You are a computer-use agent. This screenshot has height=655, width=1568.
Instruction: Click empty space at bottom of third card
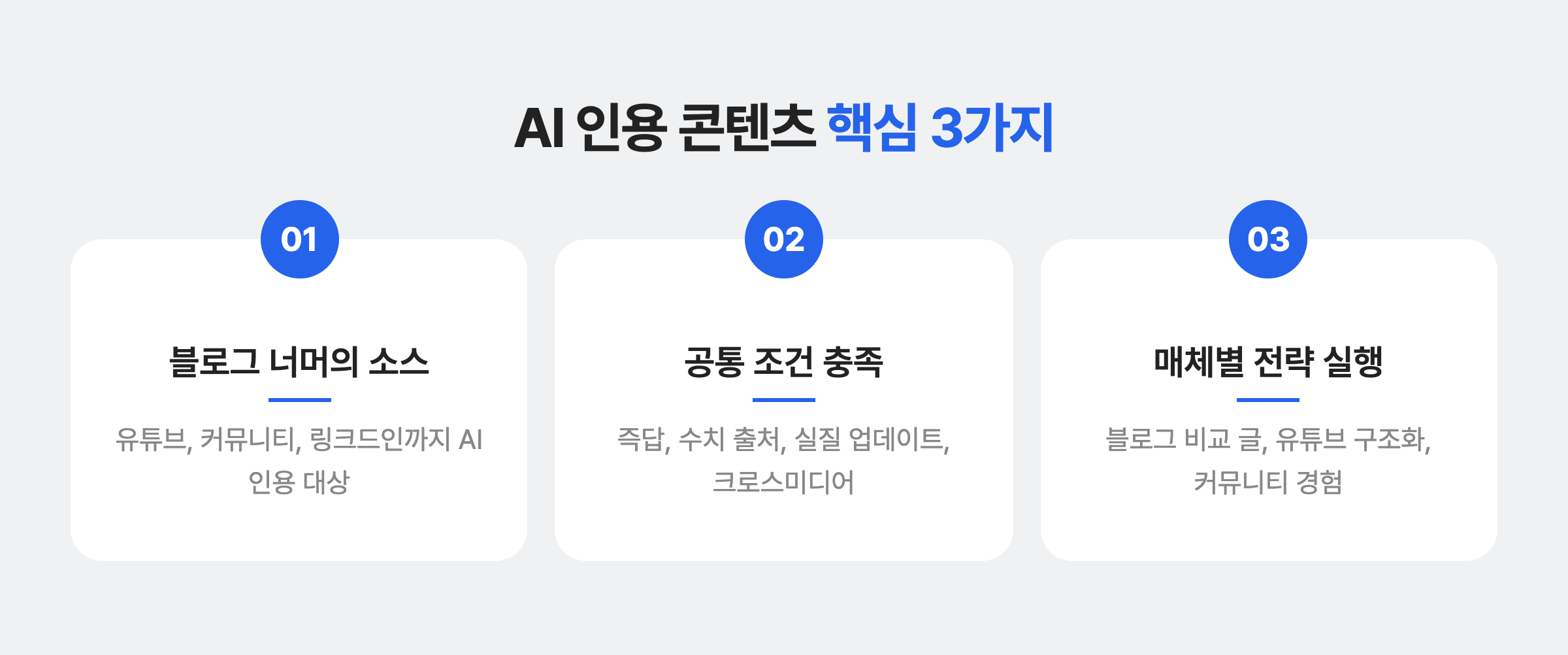click(1269, 531)
